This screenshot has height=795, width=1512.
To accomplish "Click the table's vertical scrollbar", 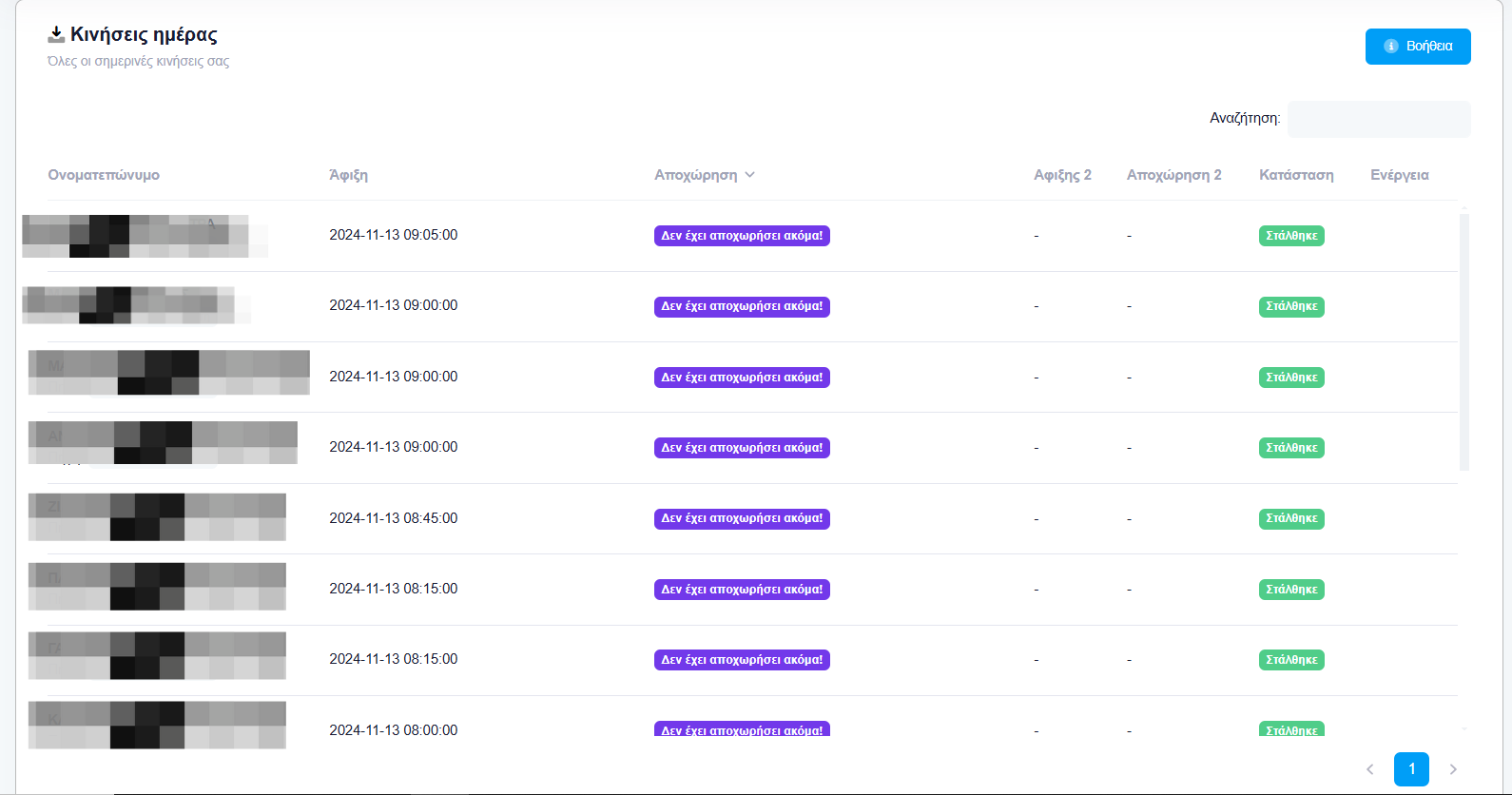I will (x=1464, y=342).
